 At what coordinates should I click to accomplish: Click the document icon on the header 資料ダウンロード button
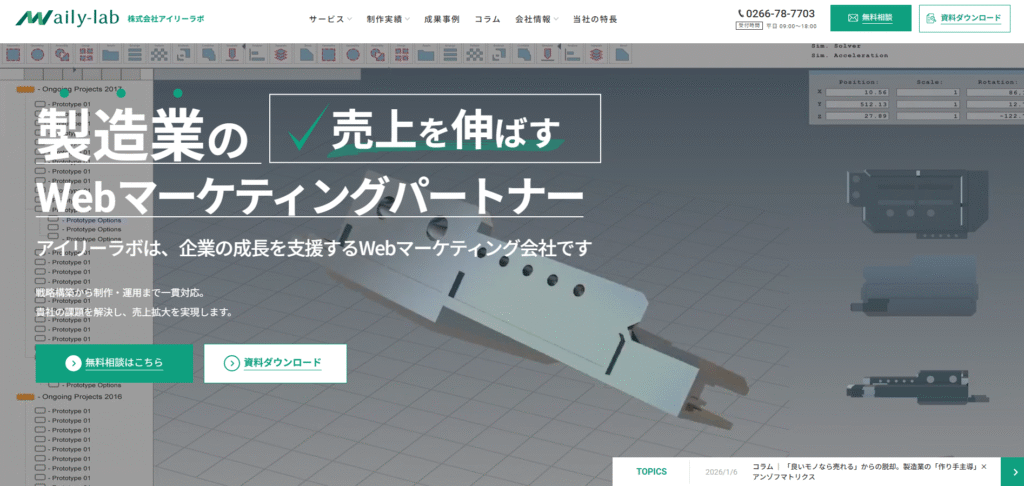(933, 18)
